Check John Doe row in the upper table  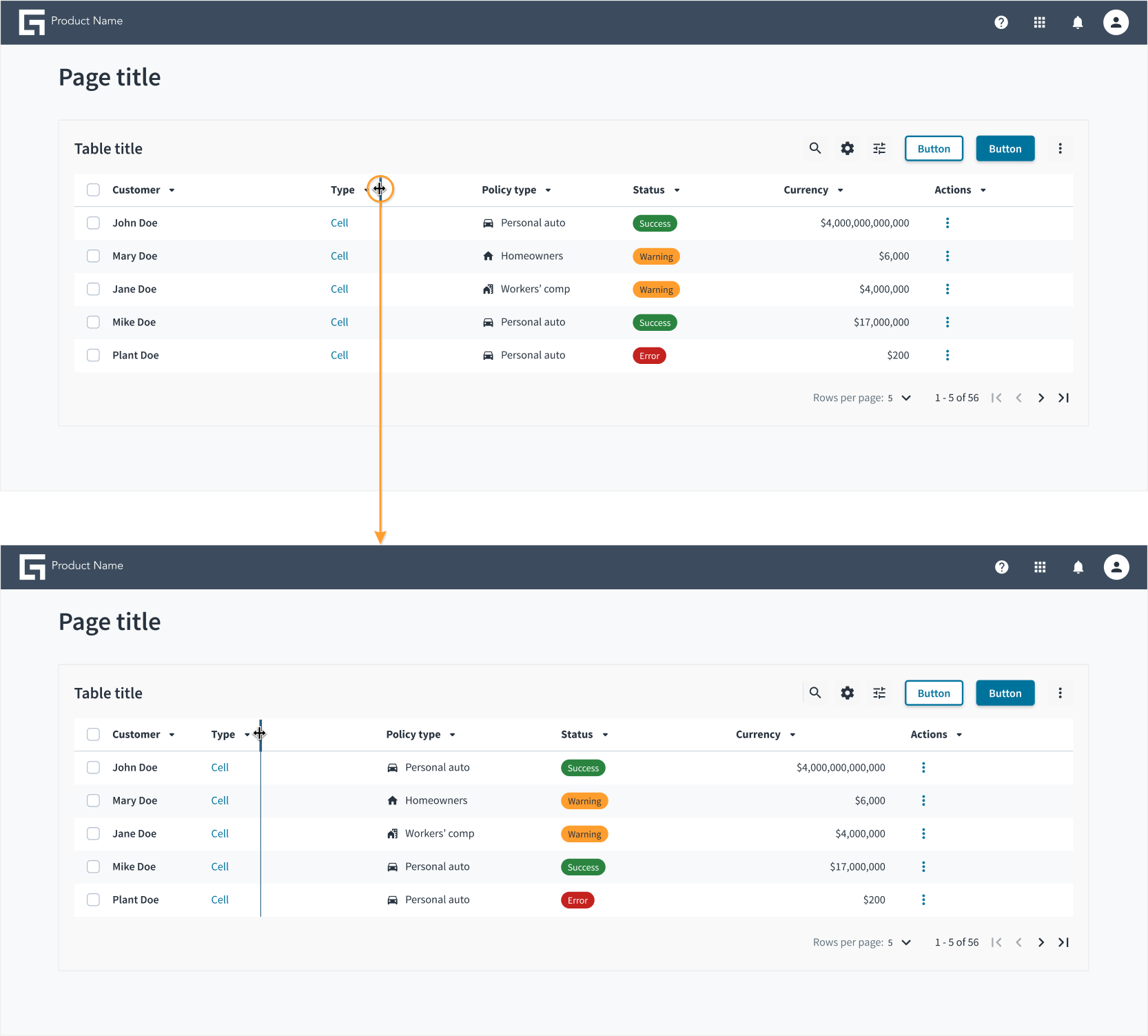93,223
